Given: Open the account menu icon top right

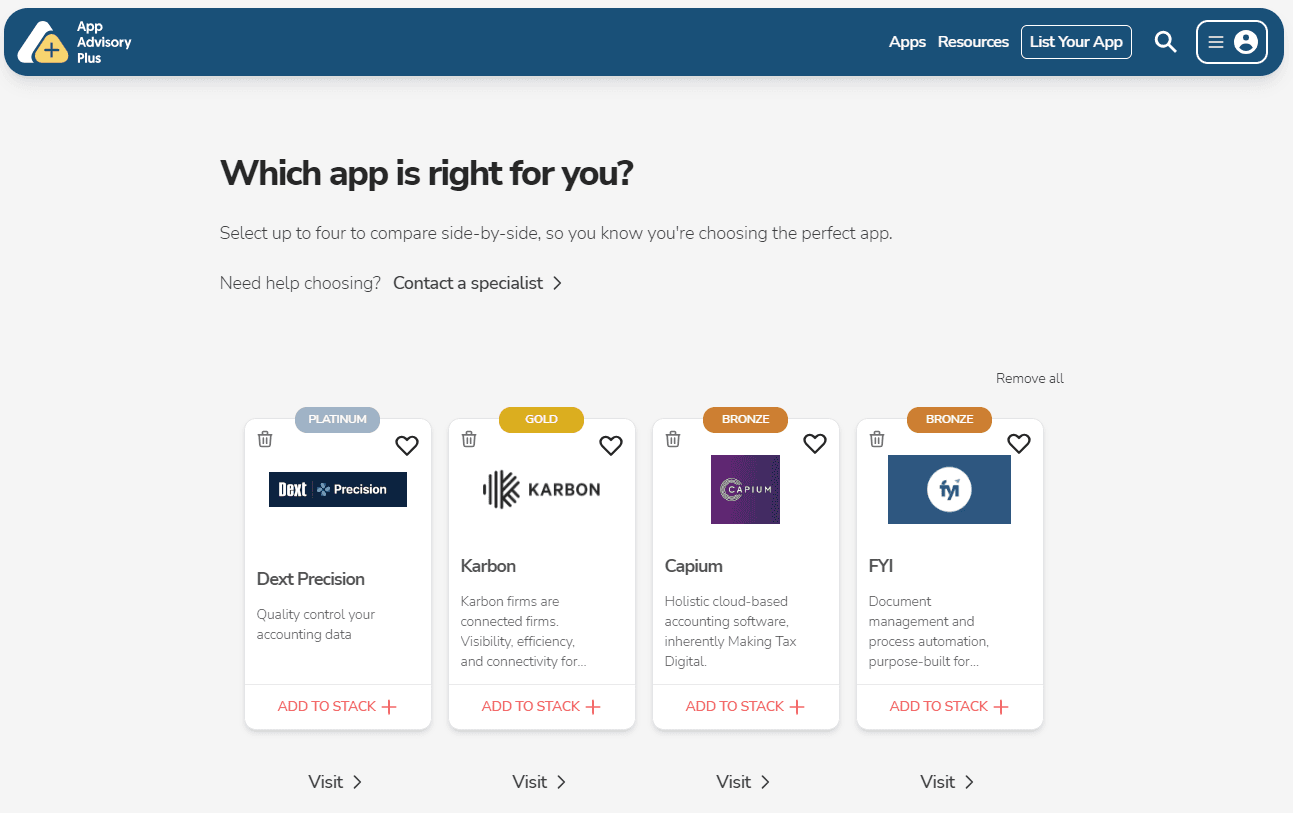Looking at the screenshot, I should [1245, 42].
